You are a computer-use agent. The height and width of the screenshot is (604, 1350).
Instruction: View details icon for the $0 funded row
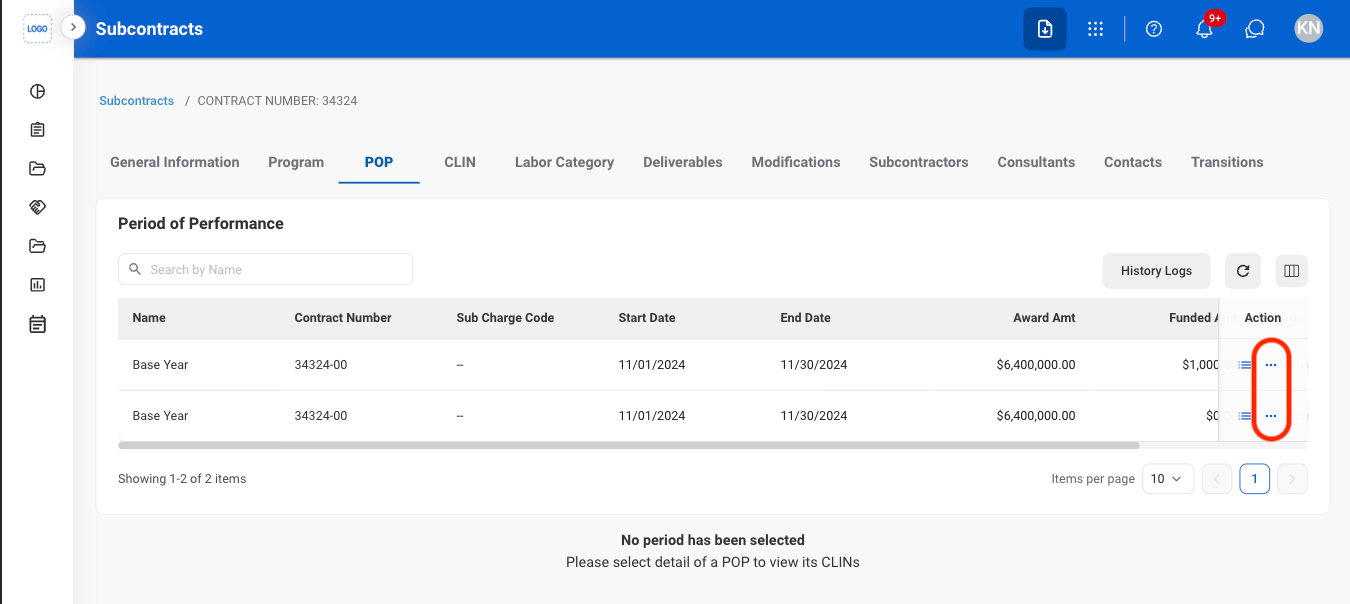[x=1245, y=416]
